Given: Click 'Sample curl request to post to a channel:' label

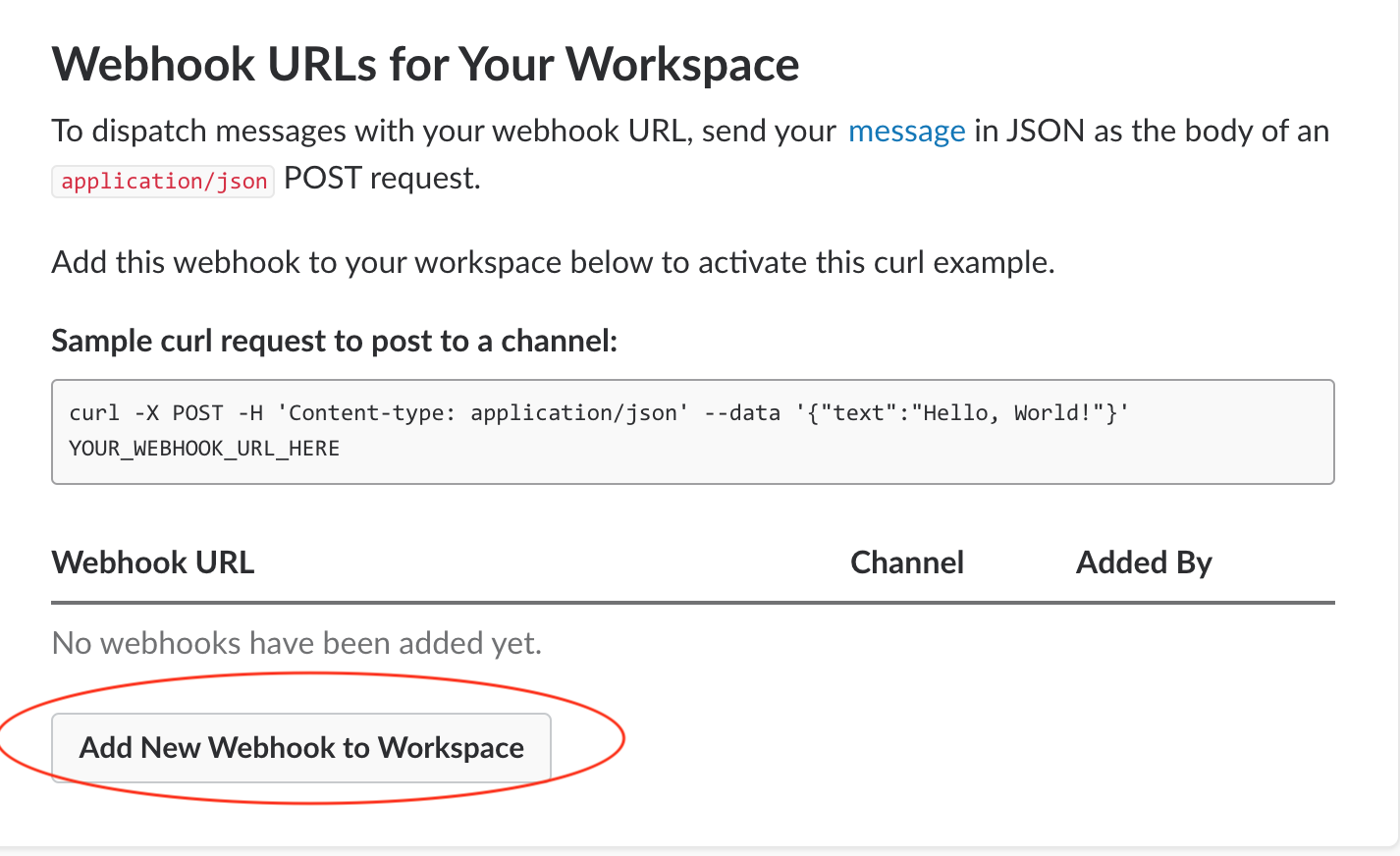Looking at the screenshot, I should (x=335, y=341).
